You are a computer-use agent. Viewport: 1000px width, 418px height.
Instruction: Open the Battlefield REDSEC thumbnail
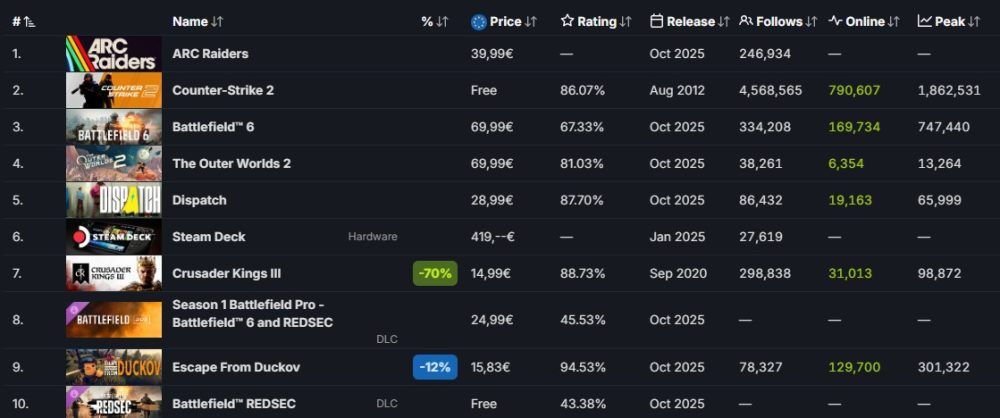click(114, 403)
